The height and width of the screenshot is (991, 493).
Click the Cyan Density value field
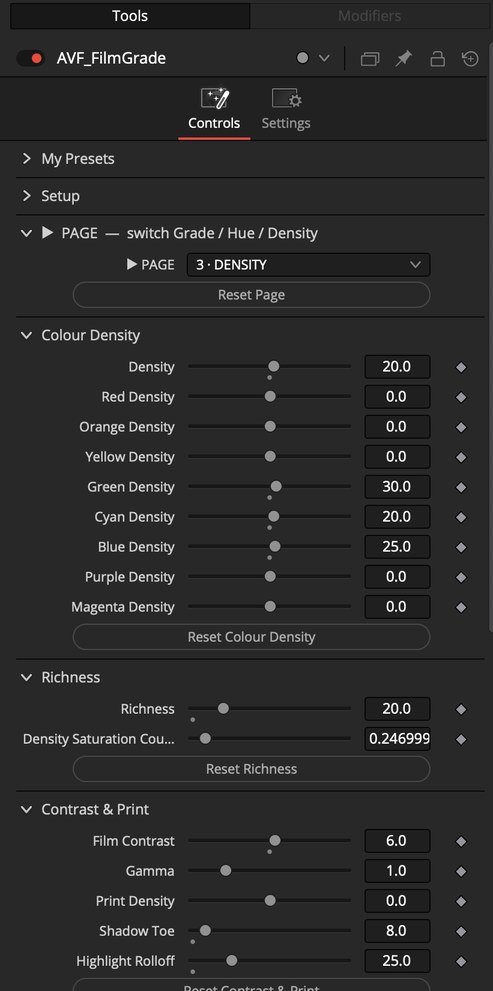(397, 516)
